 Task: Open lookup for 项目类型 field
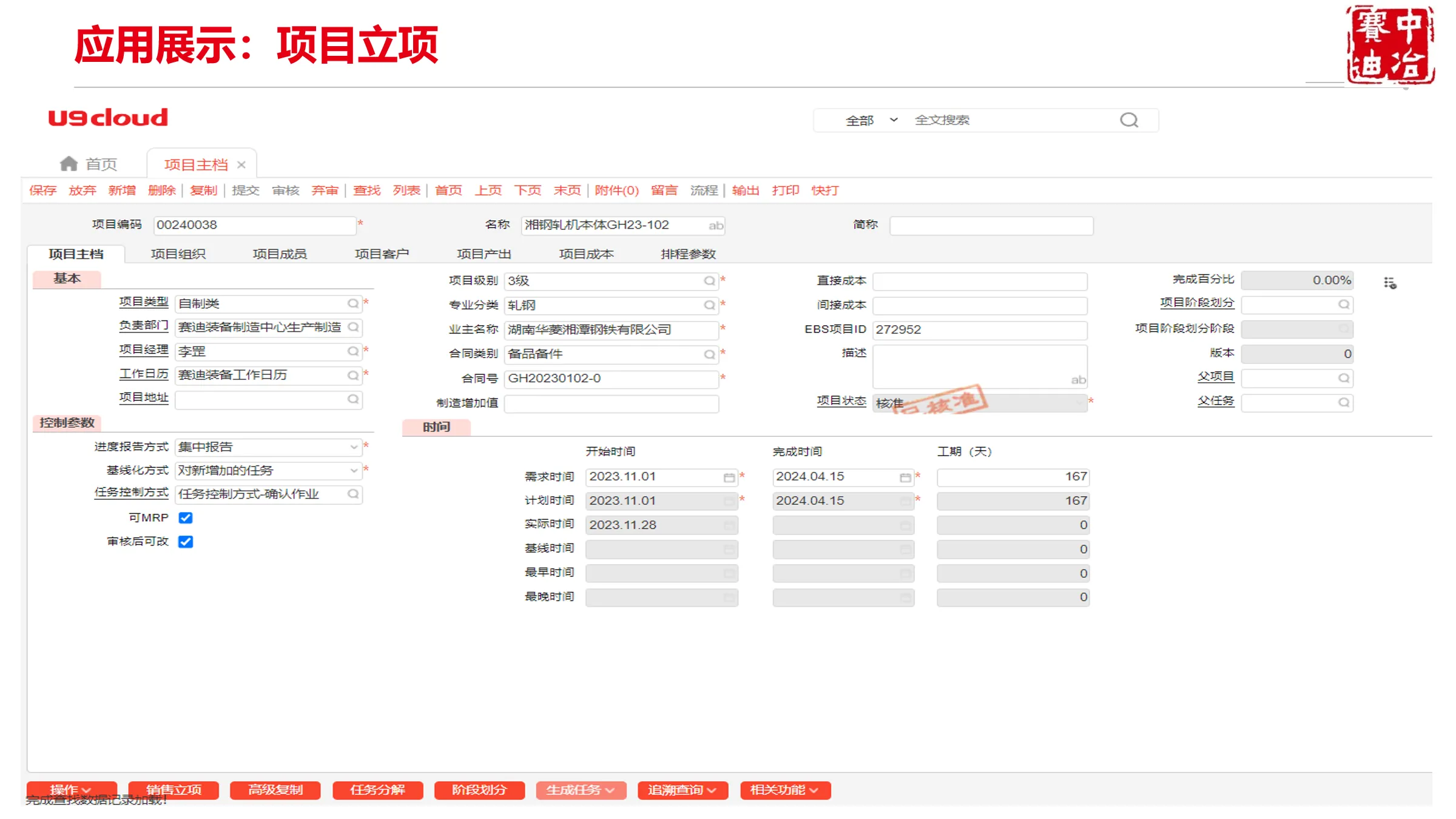click(x=352, y=303)
